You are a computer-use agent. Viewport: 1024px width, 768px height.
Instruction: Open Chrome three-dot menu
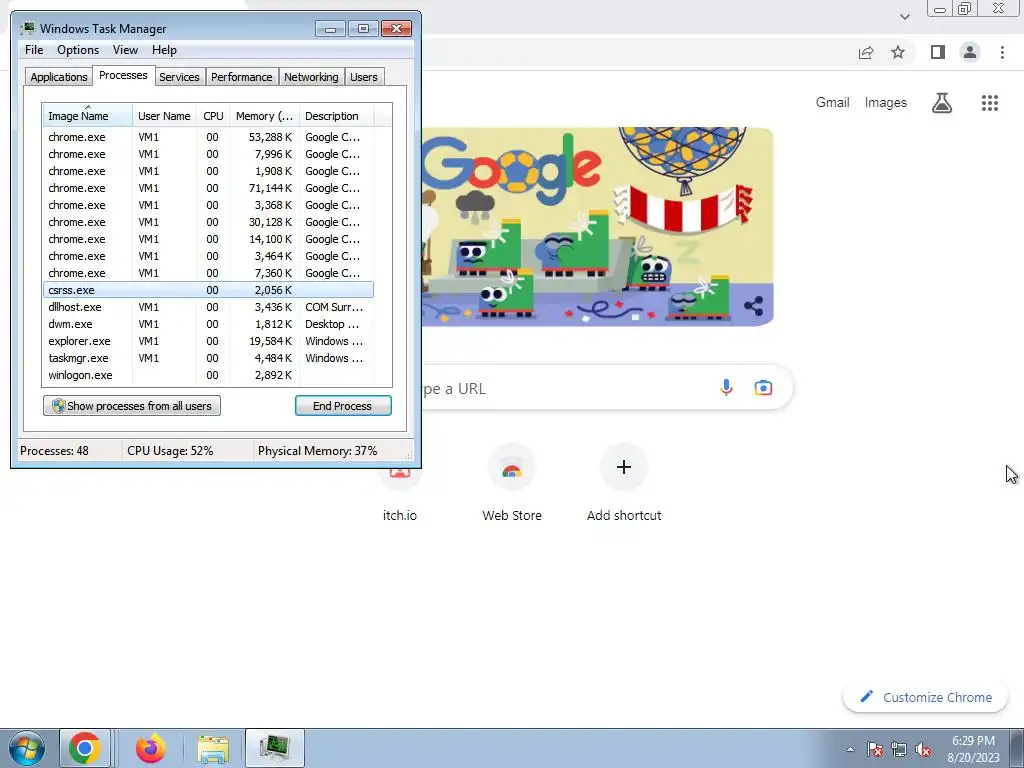tap(1002, 52)
